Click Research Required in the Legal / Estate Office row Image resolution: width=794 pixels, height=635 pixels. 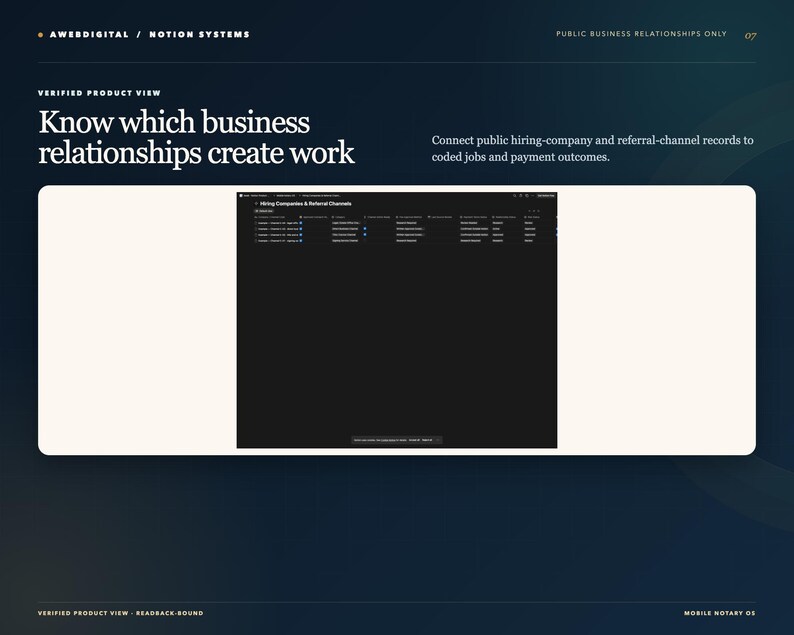(407, 223)
